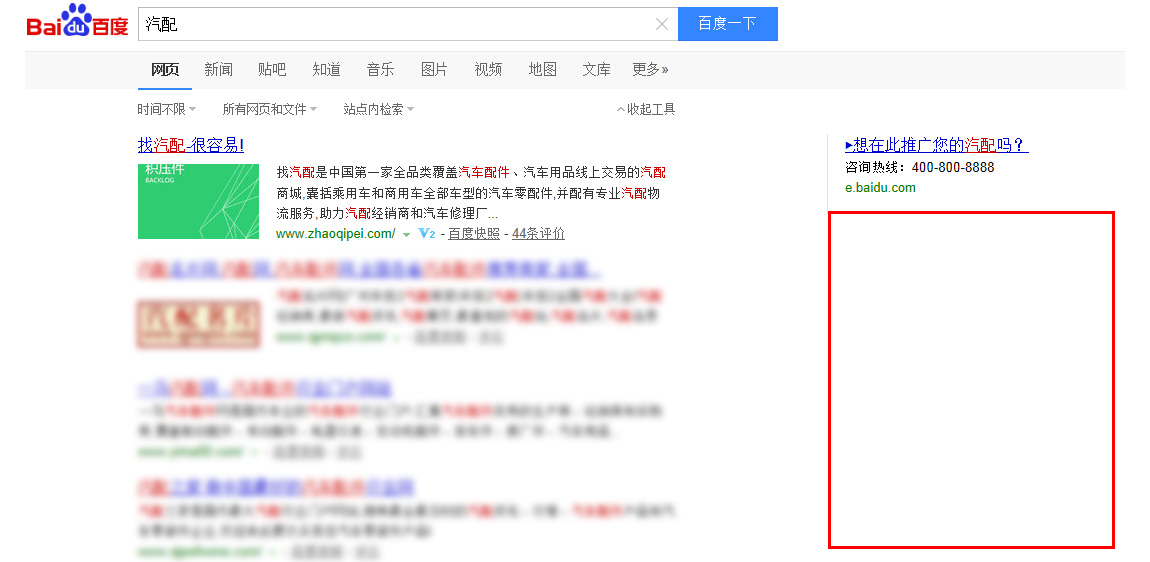The width and height of the screenshot is (1150, 562).
Task: Open the www.zhaoqipei.com URL link
Action: pos(336,233)
